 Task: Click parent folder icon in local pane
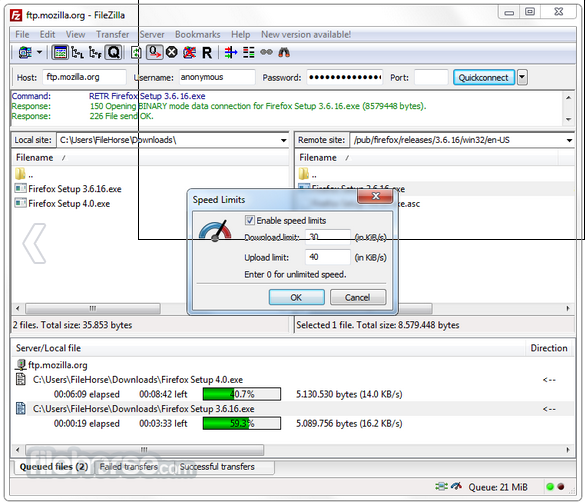20,174
